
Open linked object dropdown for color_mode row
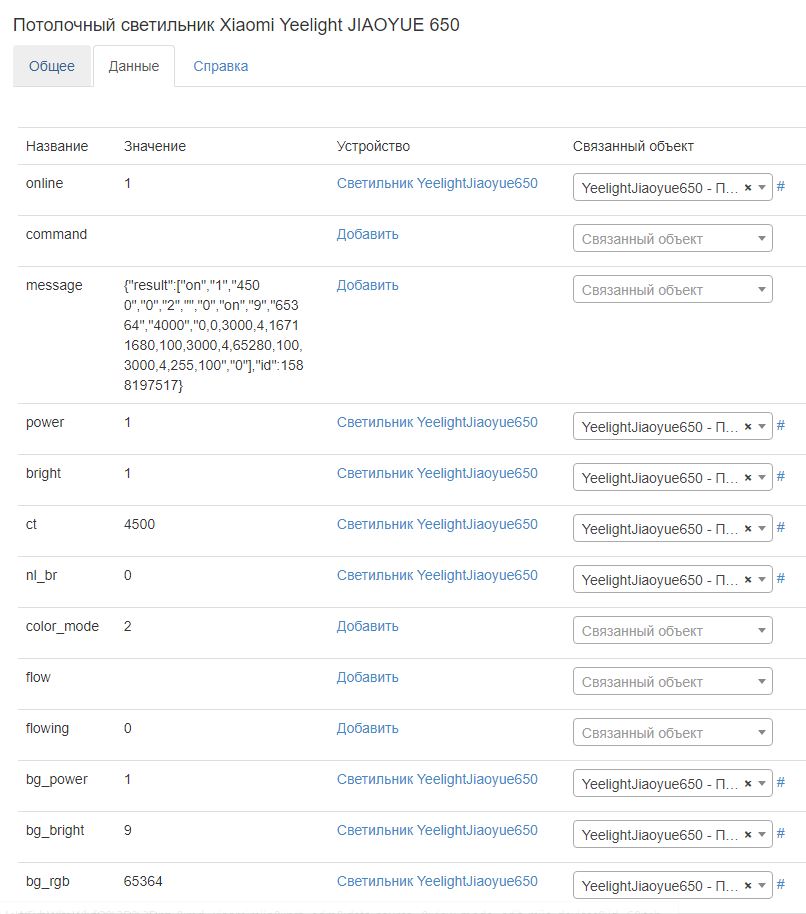(673, 630)
